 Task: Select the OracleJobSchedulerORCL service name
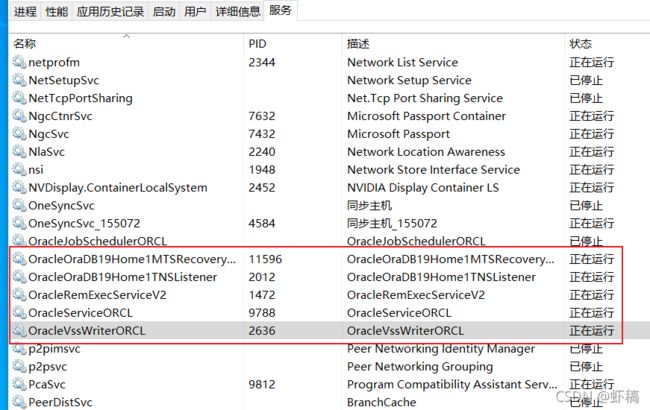pyautogui.click(x=97, y=241)
